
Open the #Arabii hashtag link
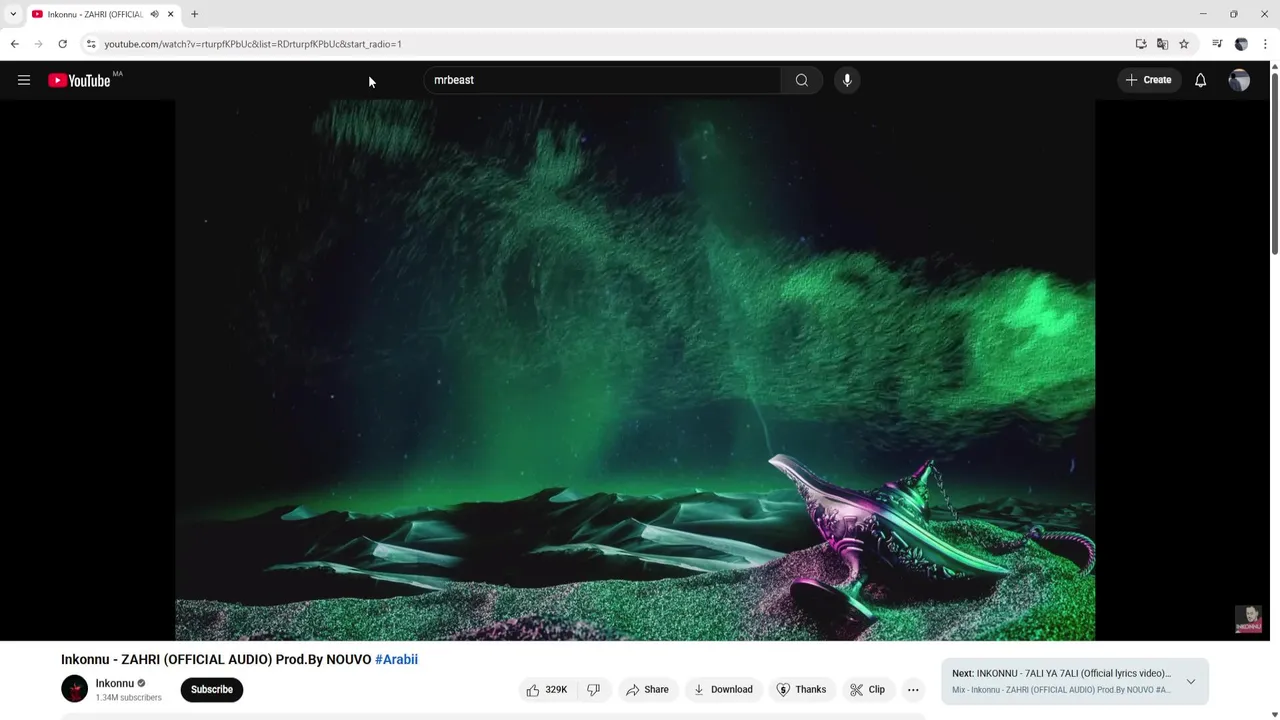396,659
